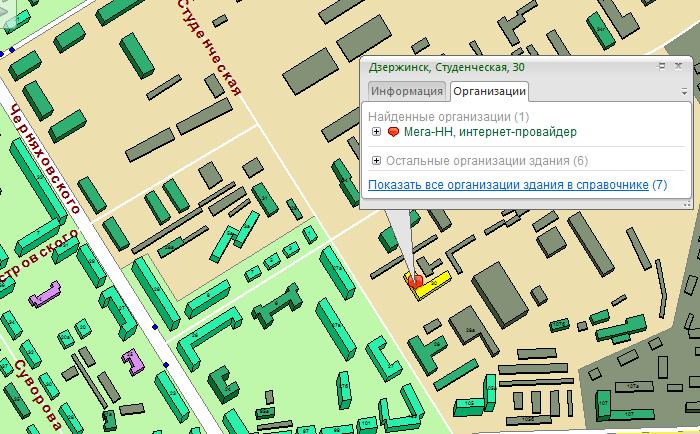Image resolution: width=700 pixels, height=434 pixels.
Task: Expand the Мега-НН organization entry
Action: (376, 132)
